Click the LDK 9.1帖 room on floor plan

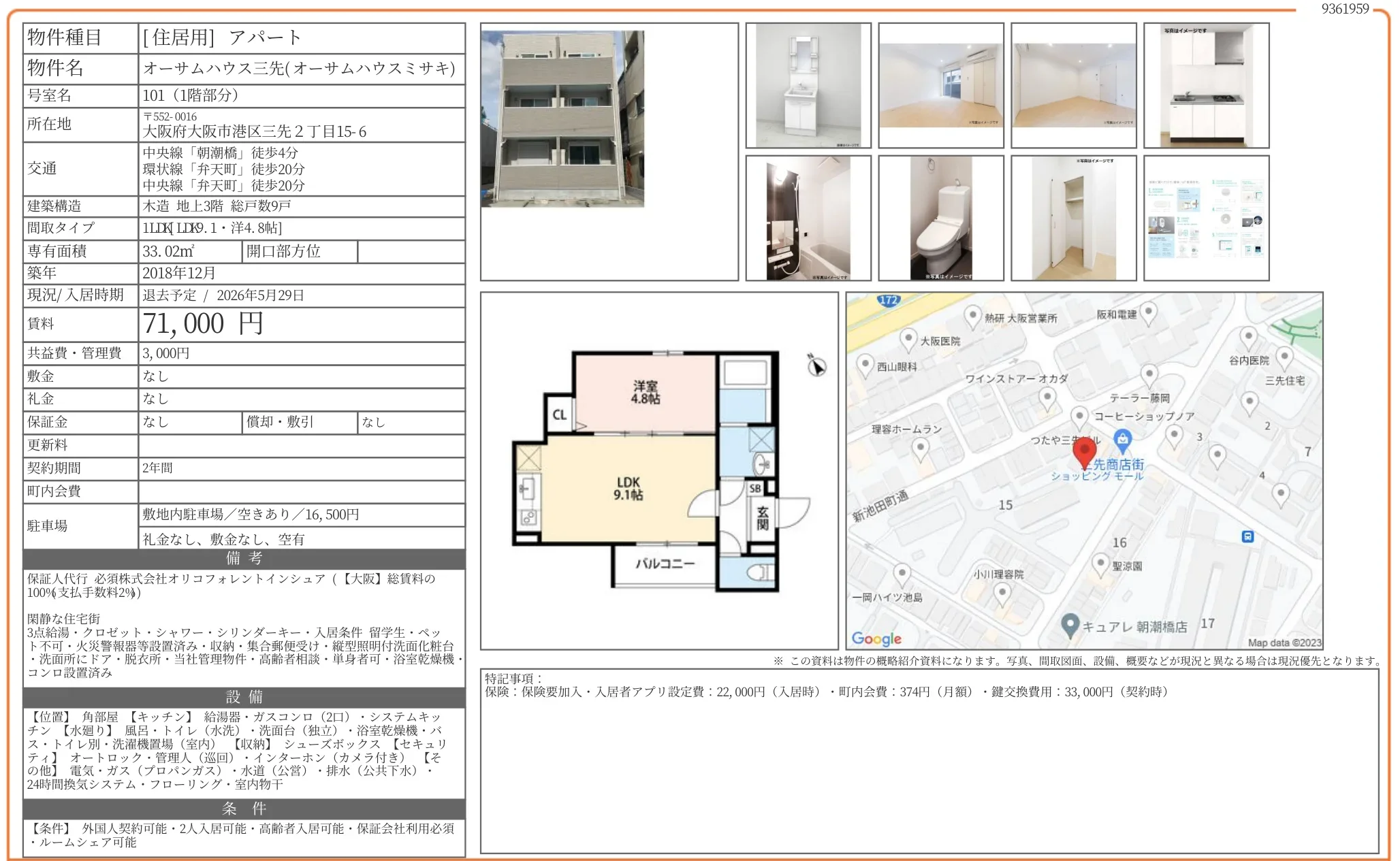point(628,489)
